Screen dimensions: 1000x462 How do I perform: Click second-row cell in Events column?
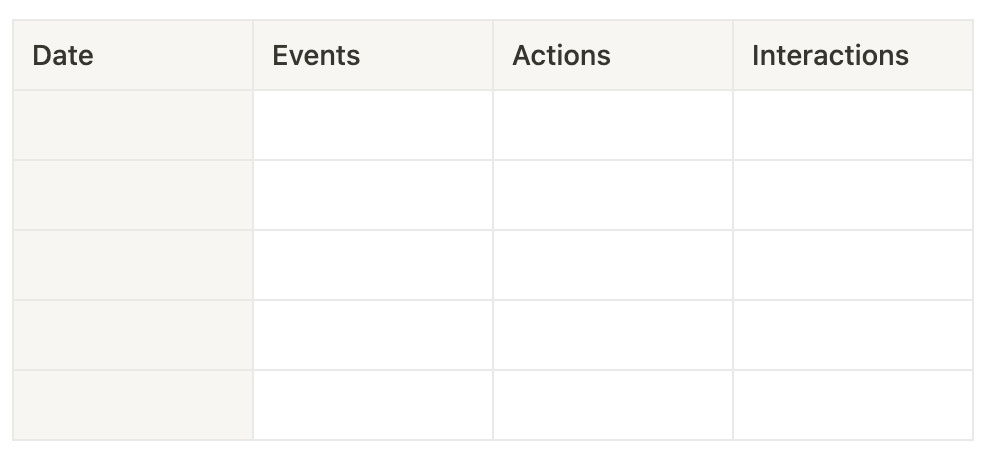(x=372, y=195)
